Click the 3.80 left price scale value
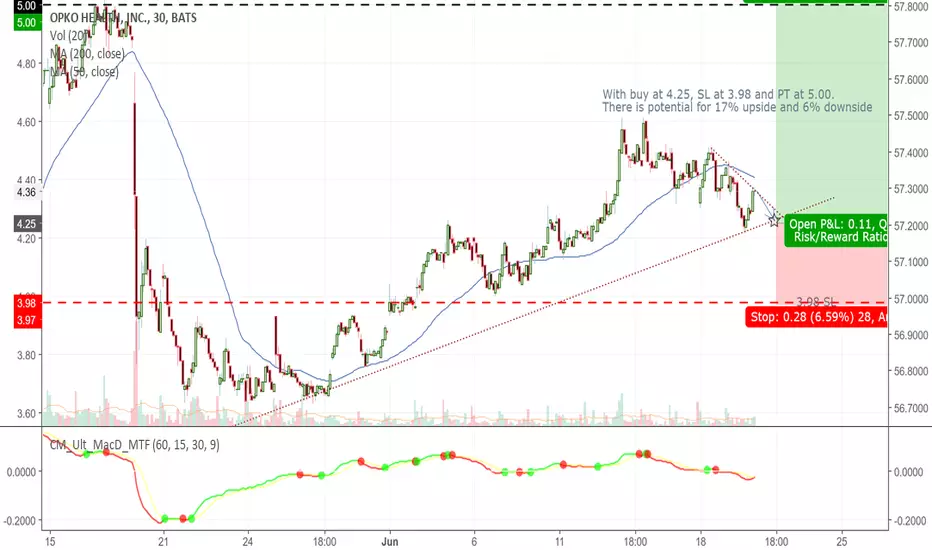Viewport: 932px width, 550px height. tap(26, 356)
